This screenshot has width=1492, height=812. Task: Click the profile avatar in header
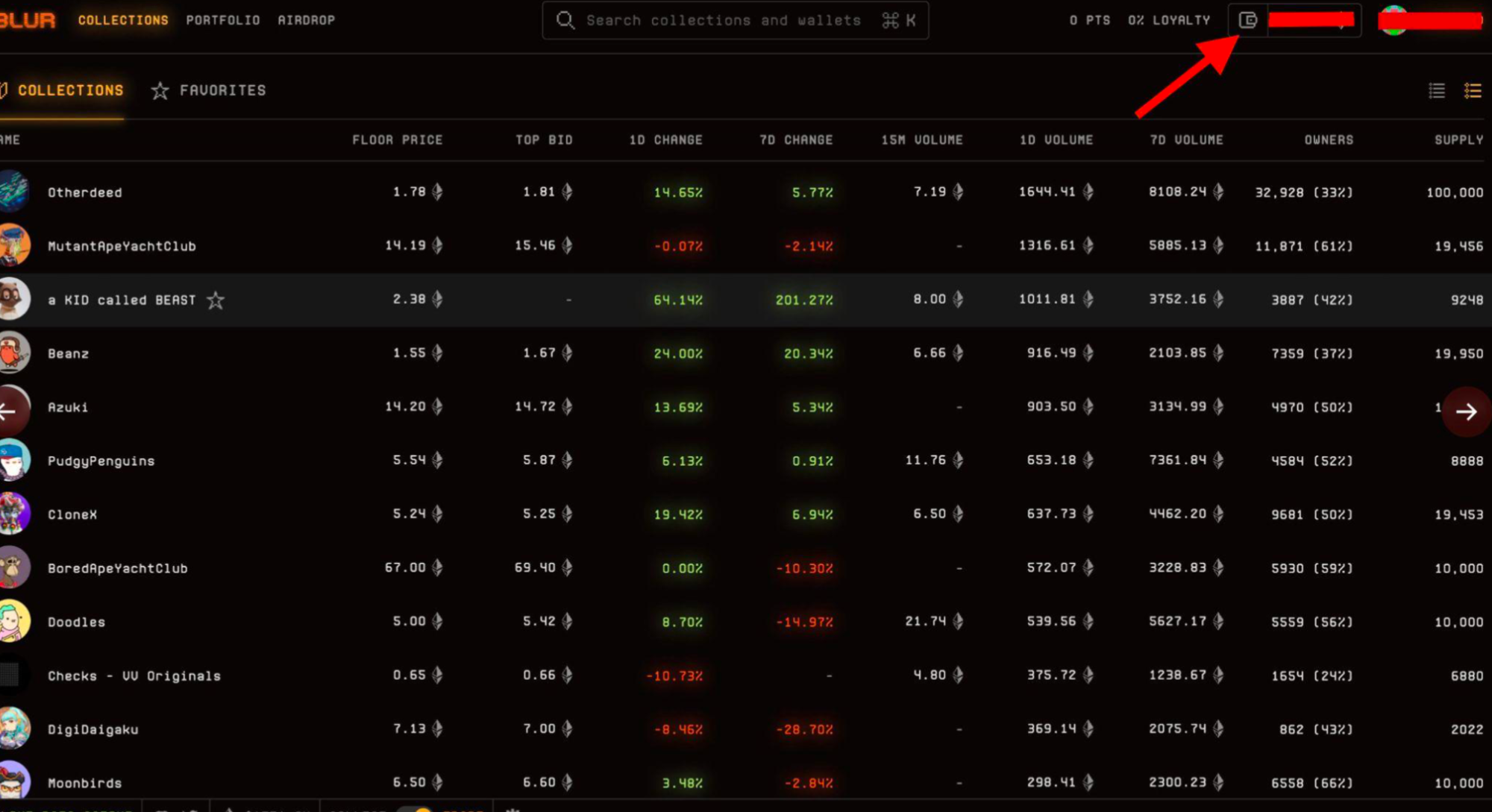click(1393, 20)
